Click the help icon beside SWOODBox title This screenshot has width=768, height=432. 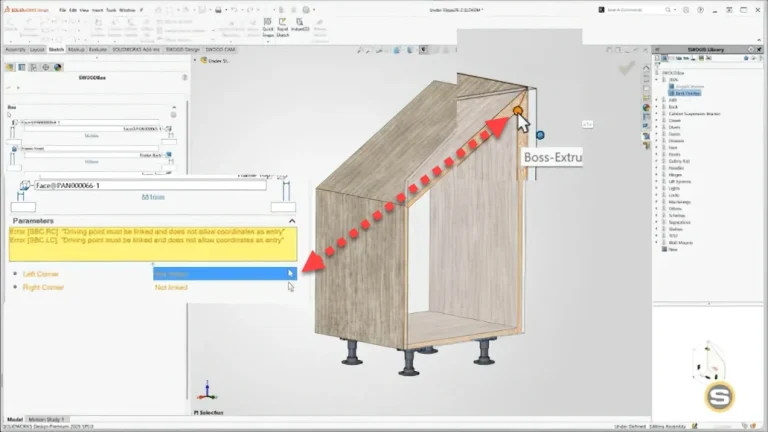point(185,77)
